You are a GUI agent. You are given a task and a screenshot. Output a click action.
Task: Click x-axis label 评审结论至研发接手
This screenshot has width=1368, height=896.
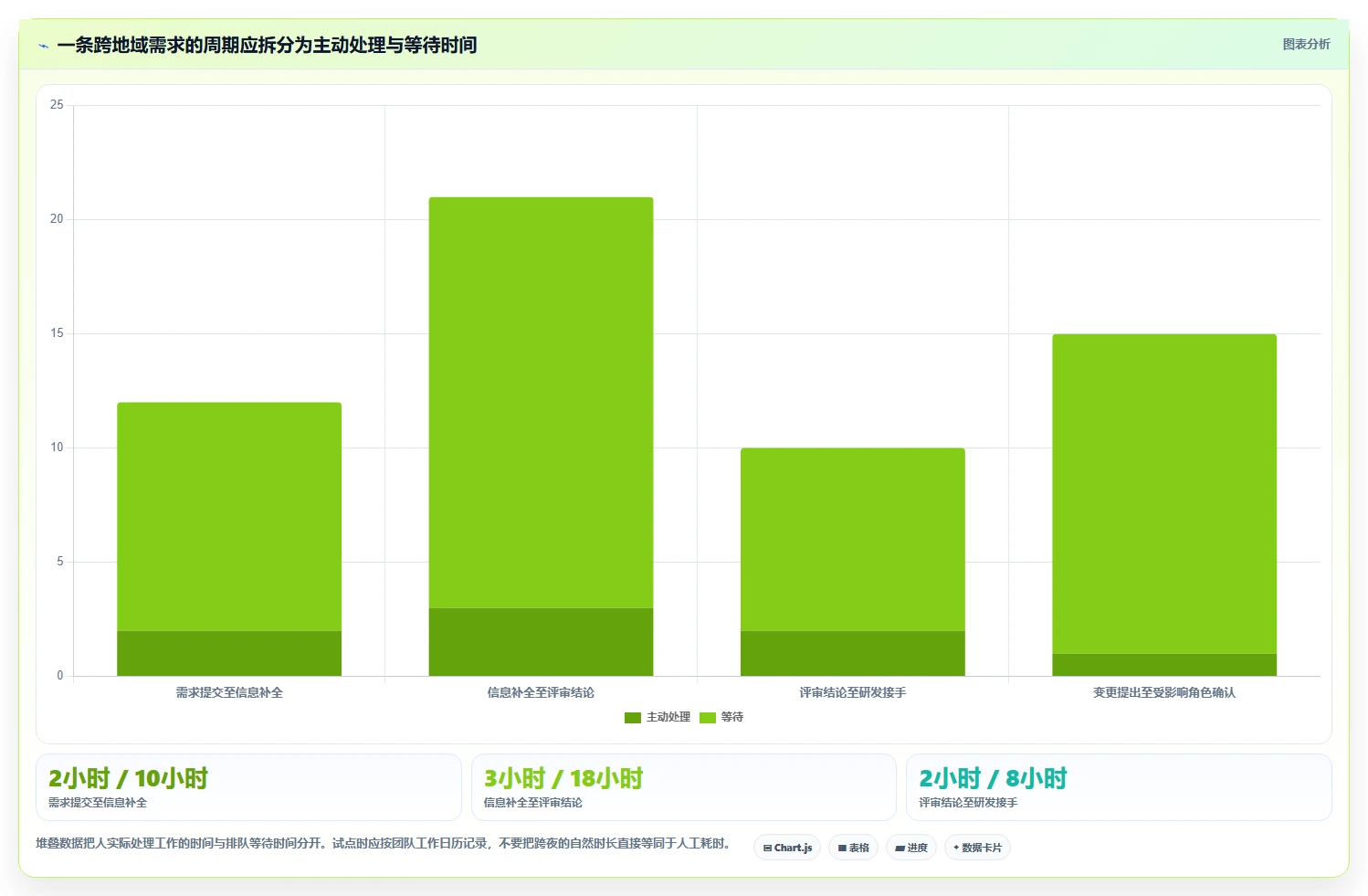[853, 692]
